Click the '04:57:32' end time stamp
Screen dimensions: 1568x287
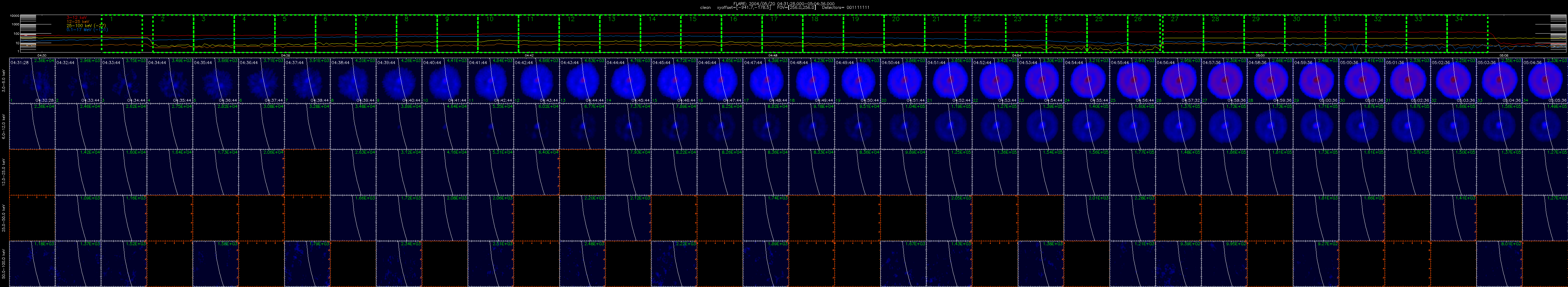1191,100
